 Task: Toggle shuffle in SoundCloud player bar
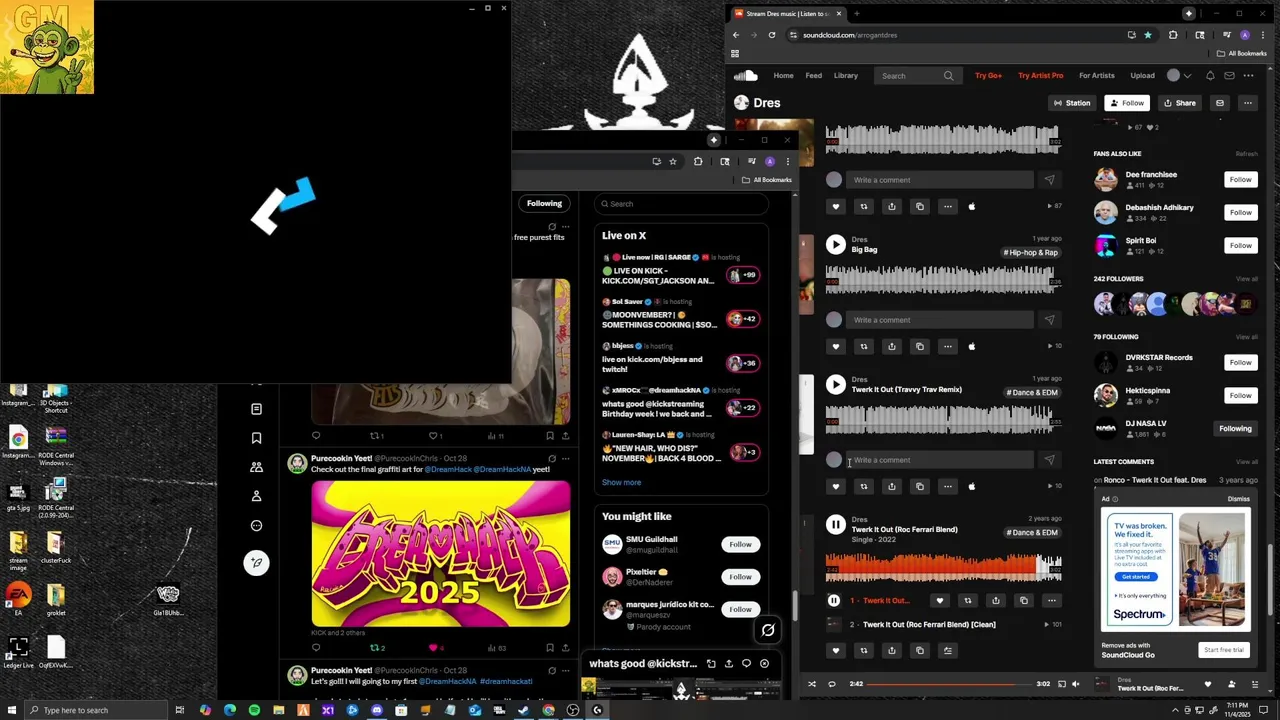click(x=812, y=684)
